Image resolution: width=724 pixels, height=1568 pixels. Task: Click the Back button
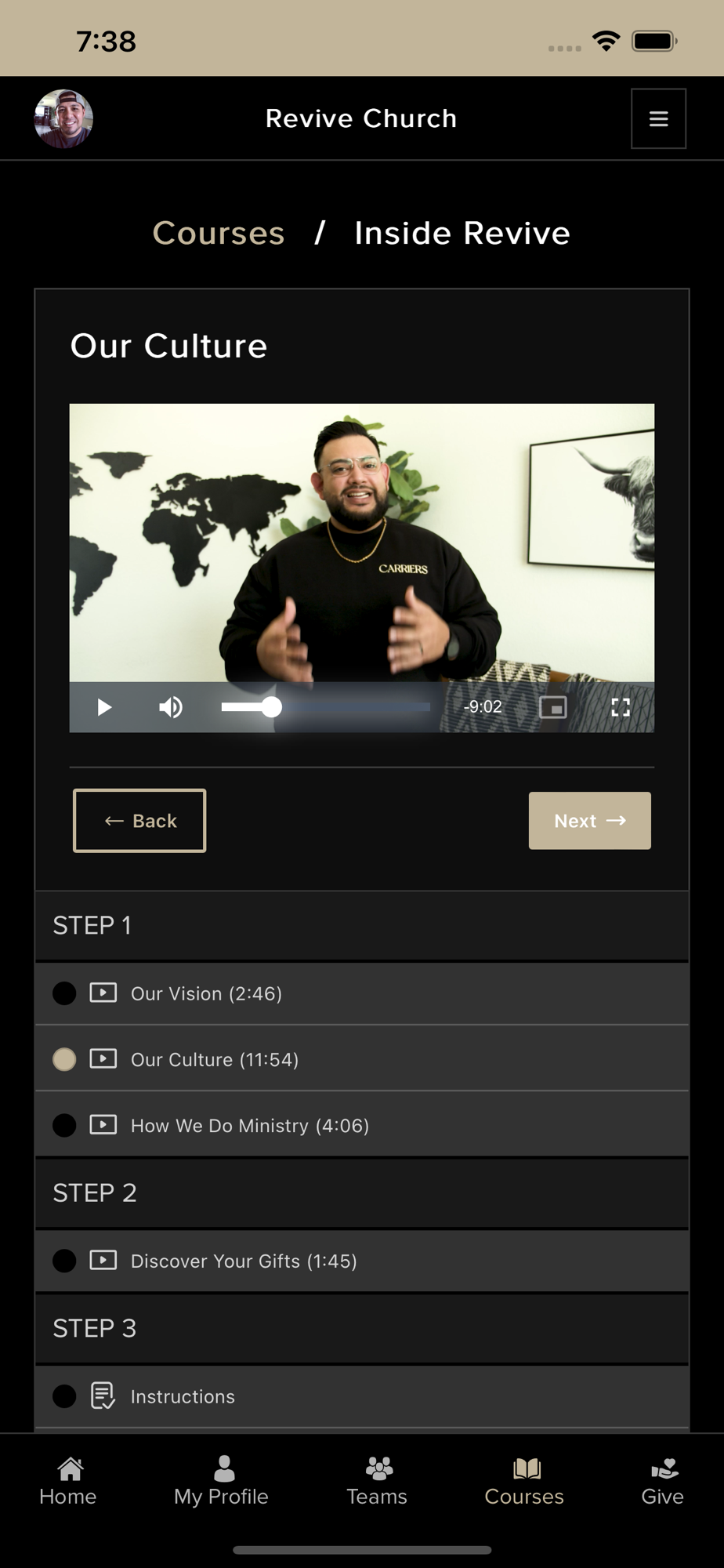139,821
